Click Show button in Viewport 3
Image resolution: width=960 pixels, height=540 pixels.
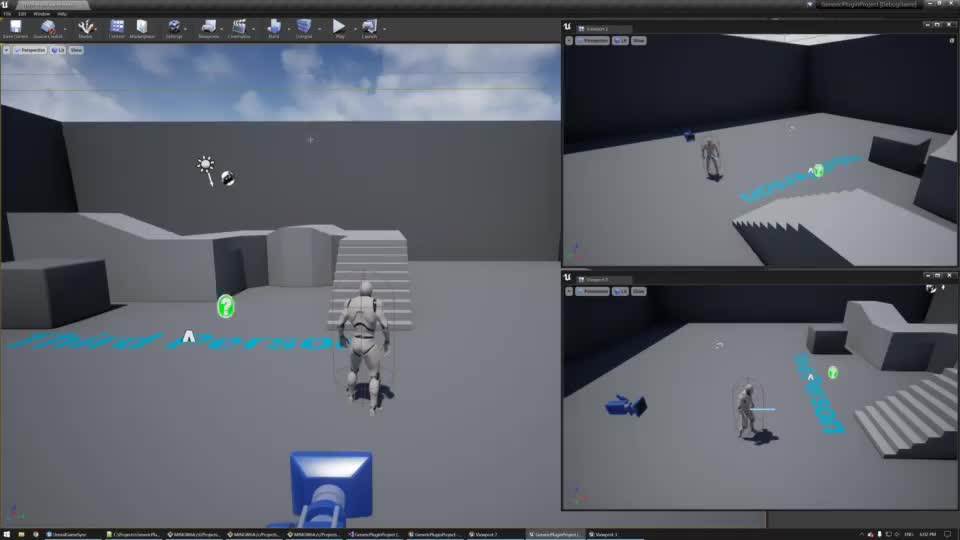(639, 291)
